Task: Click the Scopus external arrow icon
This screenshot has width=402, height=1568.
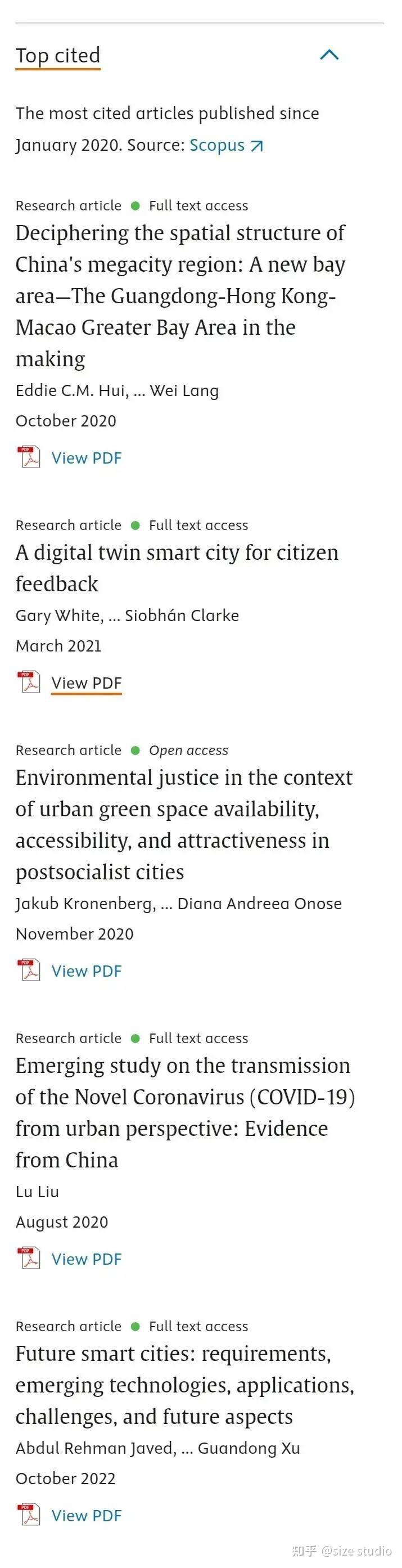Action: pyautogui.click(x=258, y=146)
